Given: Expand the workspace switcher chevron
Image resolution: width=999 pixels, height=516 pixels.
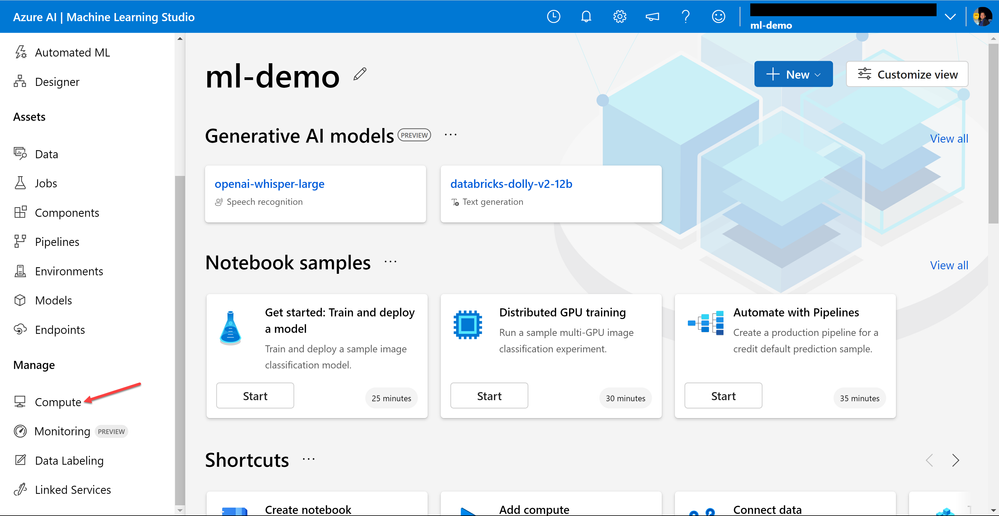Looking at the screenshot, I should point(950,17).
